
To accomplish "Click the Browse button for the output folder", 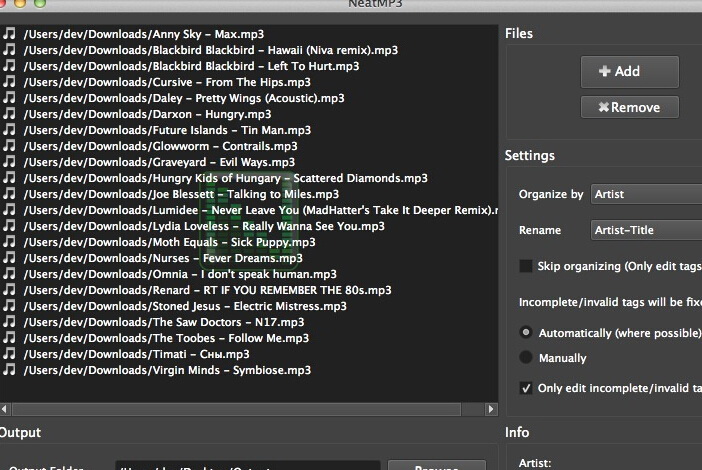I will 437,466.
